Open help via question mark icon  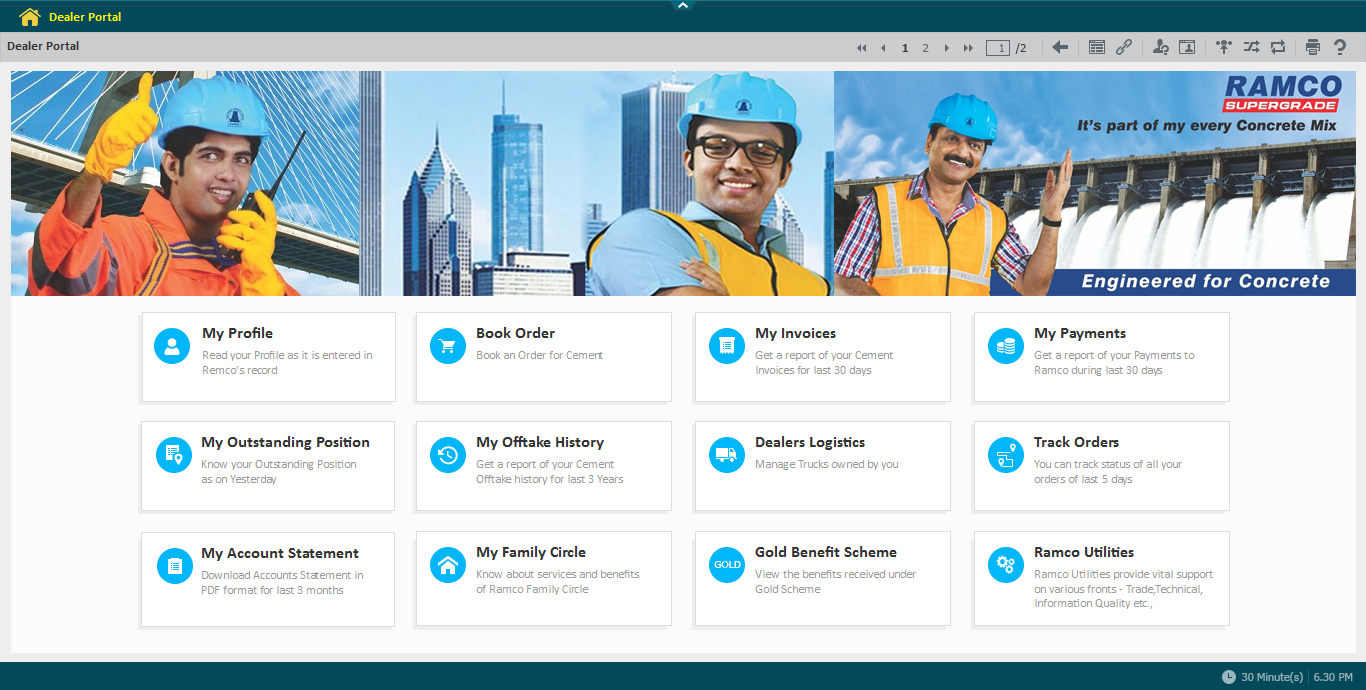coord(1340,47)
